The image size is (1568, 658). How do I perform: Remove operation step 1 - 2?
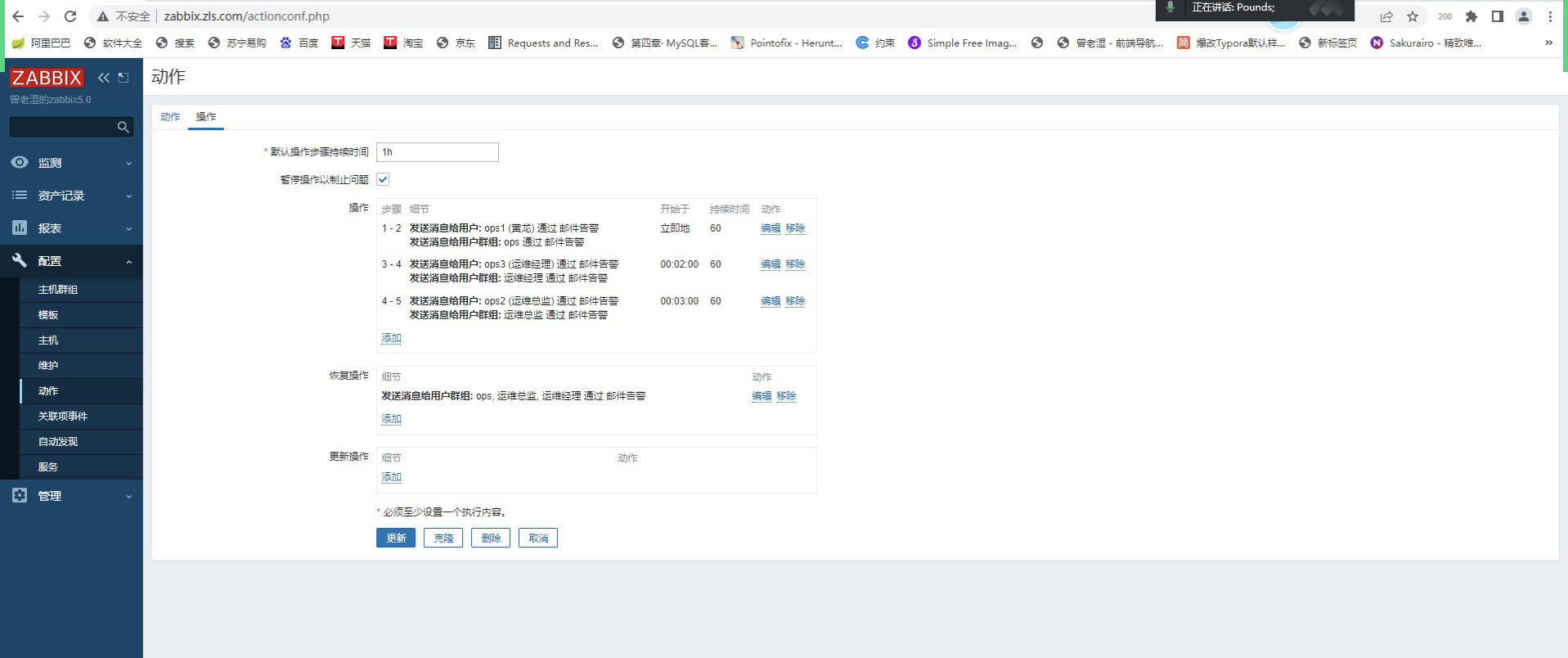coord(795,228)
